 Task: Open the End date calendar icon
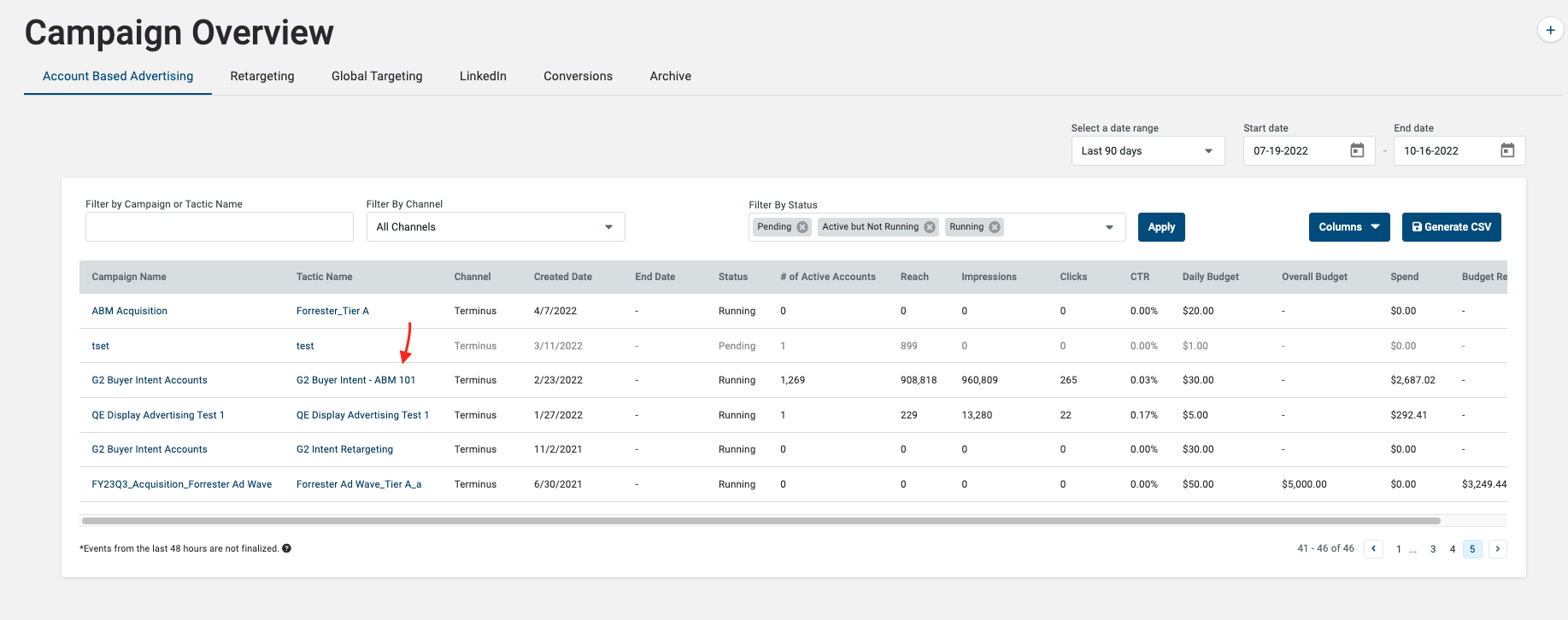coord(1507,150)
